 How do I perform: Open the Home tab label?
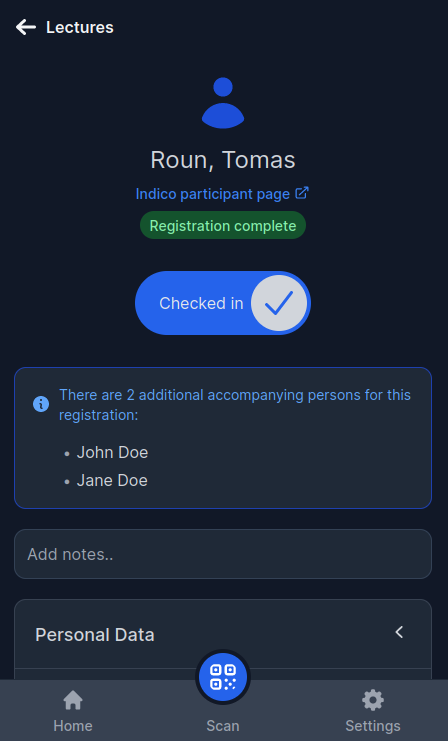[x=73, y=725]
